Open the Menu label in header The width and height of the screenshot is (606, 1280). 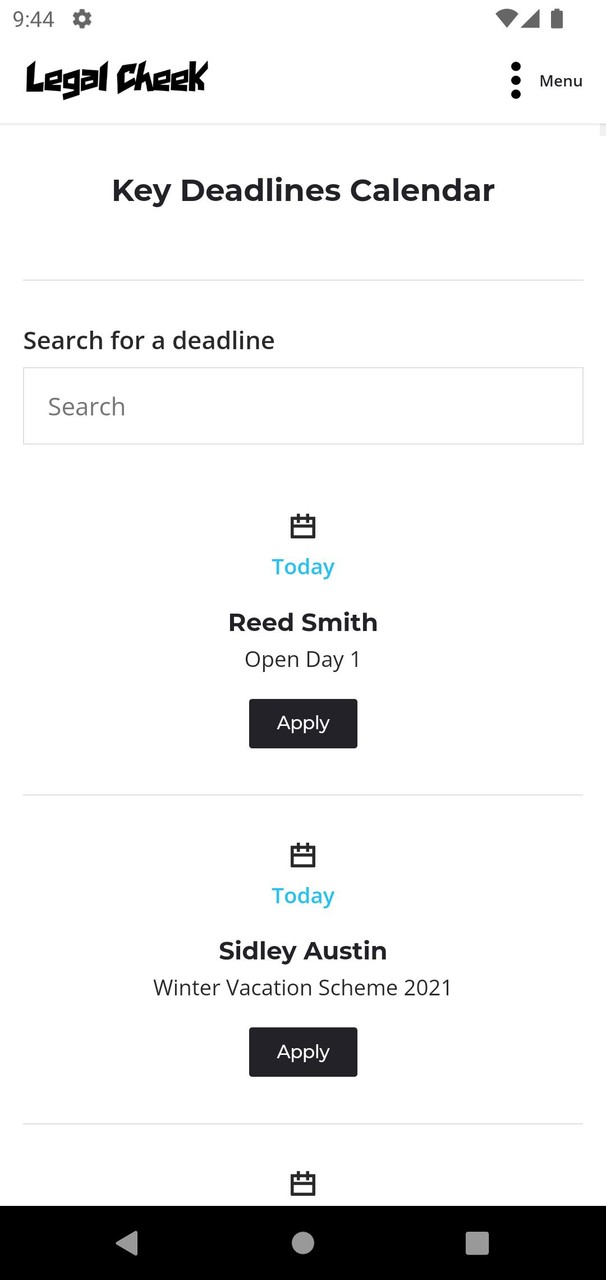560,81
